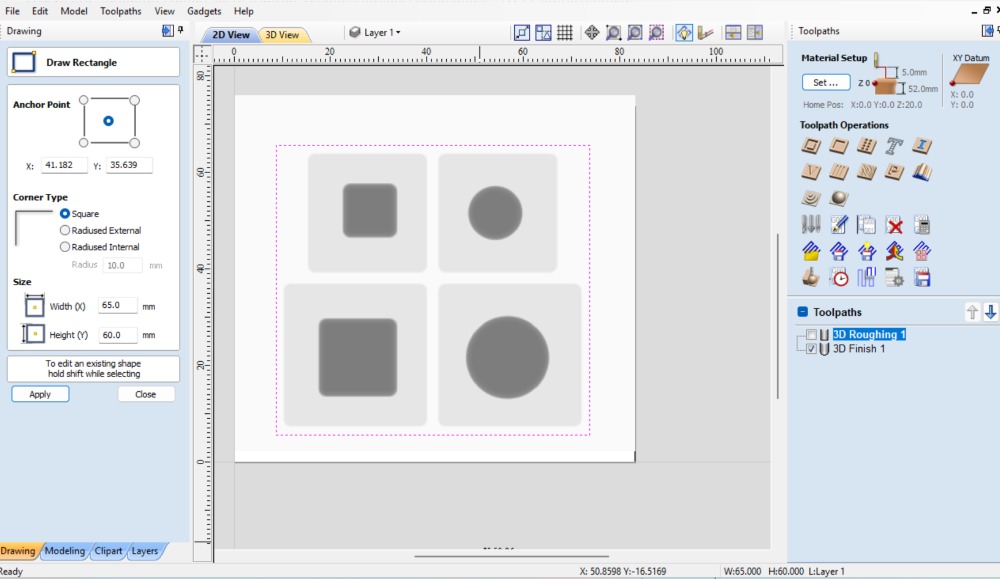Select the Moulding toolpath icon

tap(922, 172)
